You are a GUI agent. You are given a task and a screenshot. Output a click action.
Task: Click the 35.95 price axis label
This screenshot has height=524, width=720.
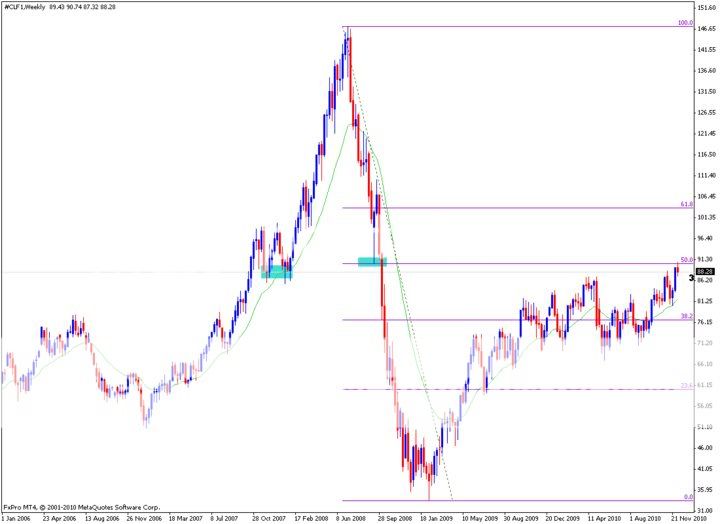(706, 490)
